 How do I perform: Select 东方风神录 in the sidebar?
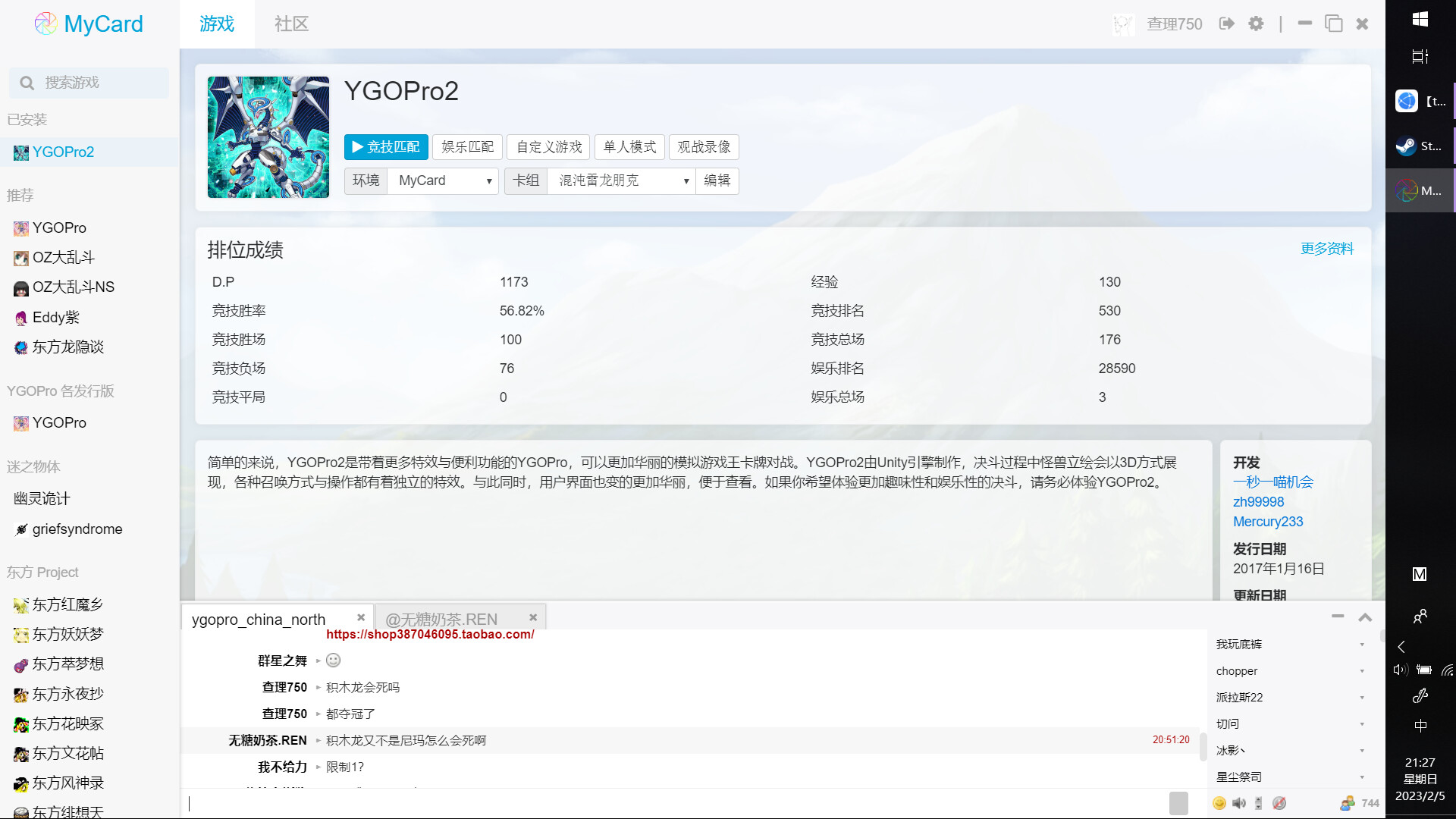67,783
